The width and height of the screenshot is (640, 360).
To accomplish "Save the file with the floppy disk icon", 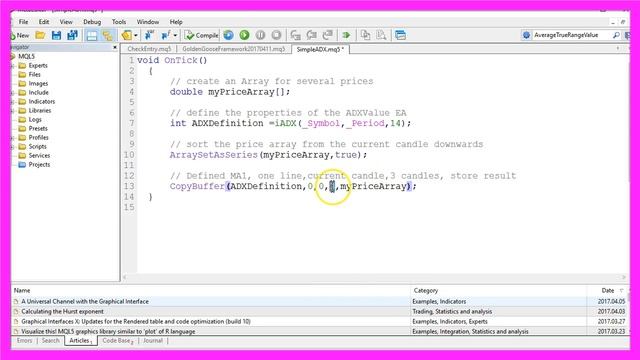I will (56, 36).
